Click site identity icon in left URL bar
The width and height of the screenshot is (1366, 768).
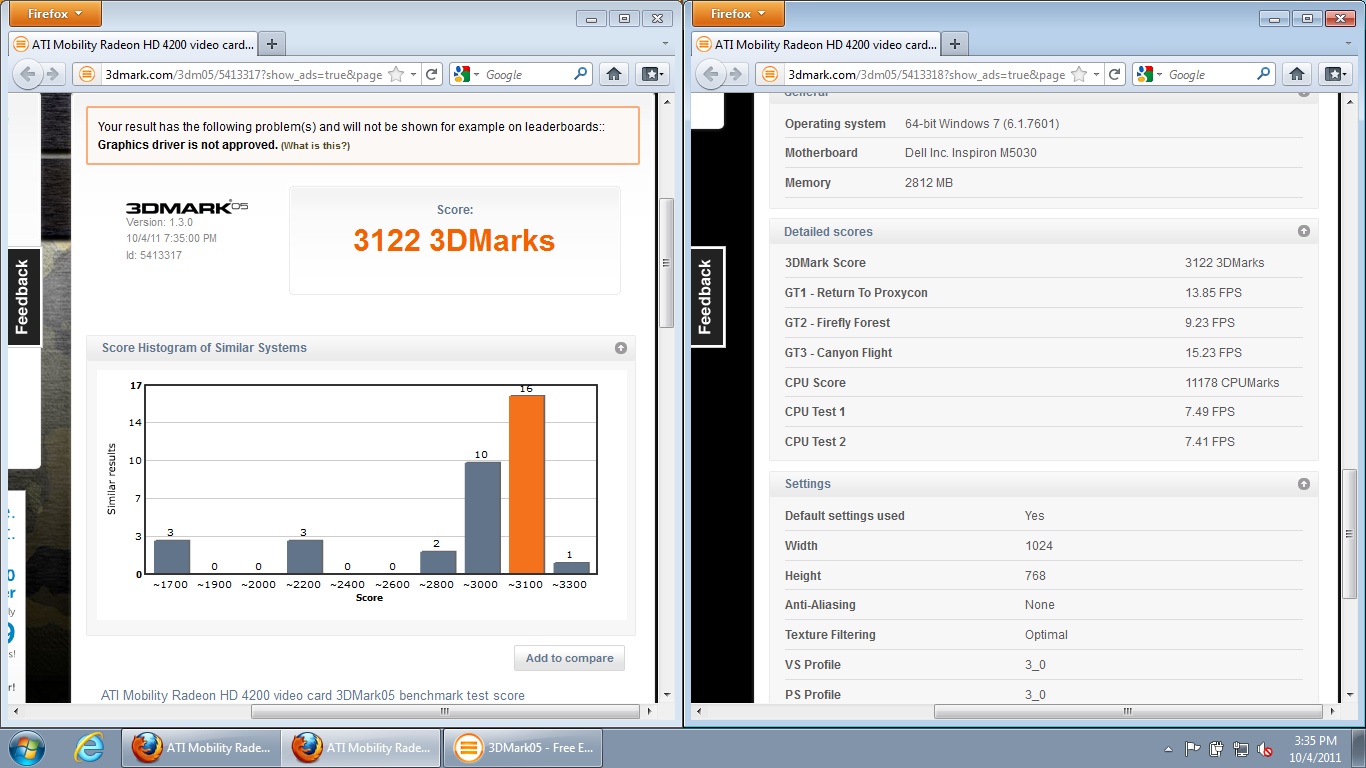pyautogui.click(x=87, y=74)
